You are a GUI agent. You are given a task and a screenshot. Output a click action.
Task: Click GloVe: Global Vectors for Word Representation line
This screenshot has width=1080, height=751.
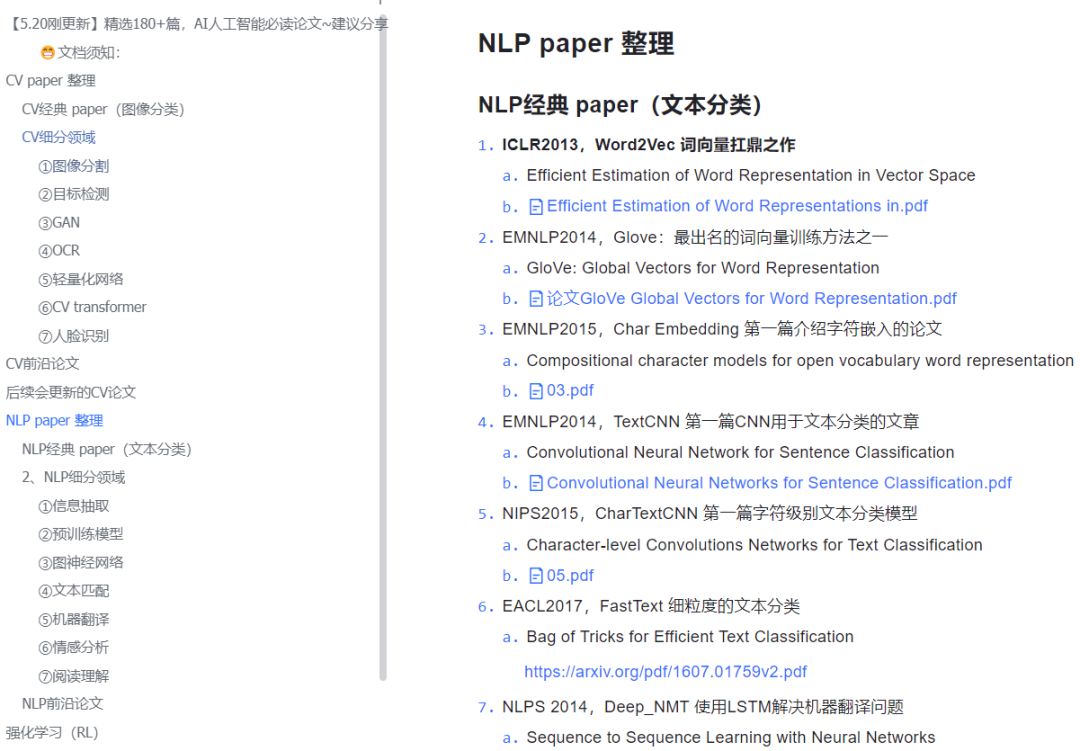703,268
